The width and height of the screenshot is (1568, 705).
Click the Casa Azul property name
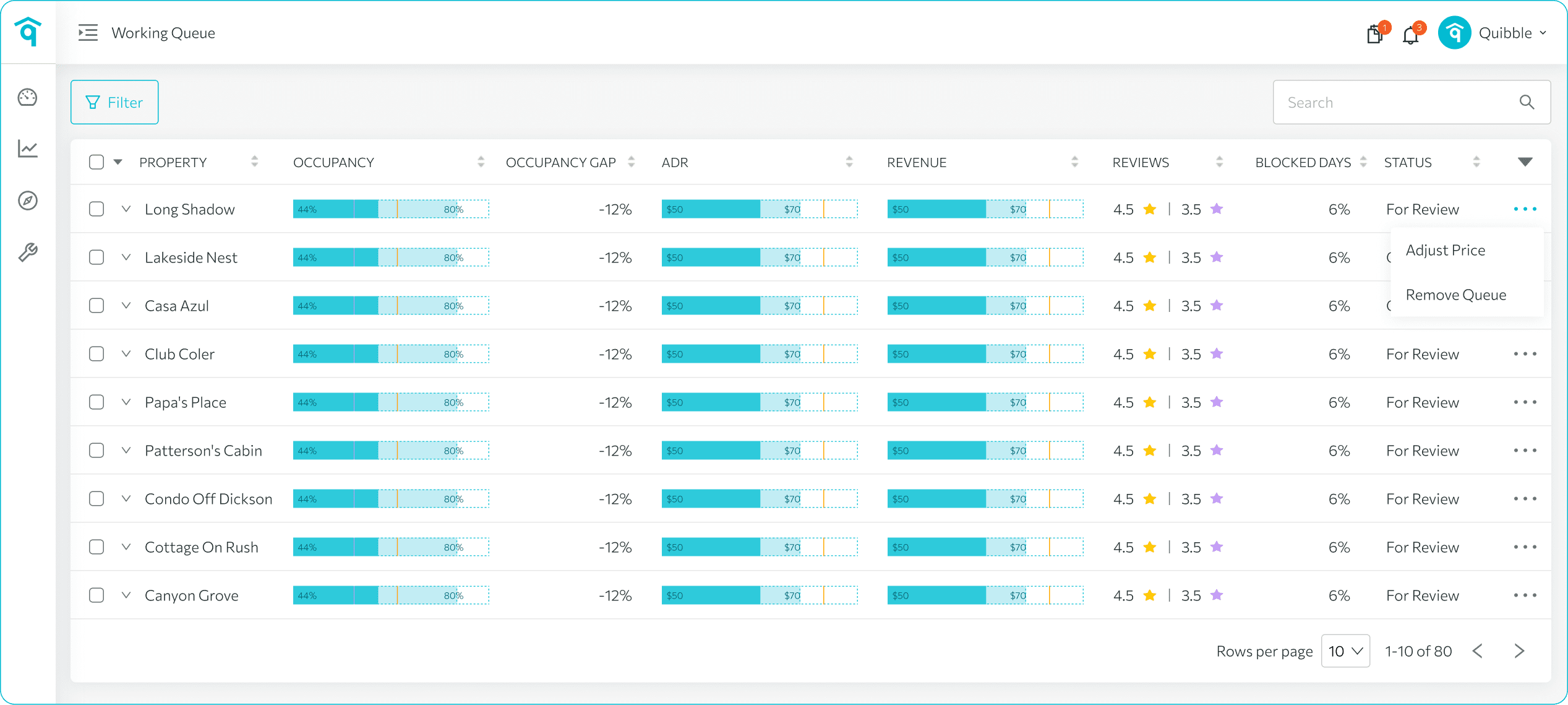click(x=176, y=306)
